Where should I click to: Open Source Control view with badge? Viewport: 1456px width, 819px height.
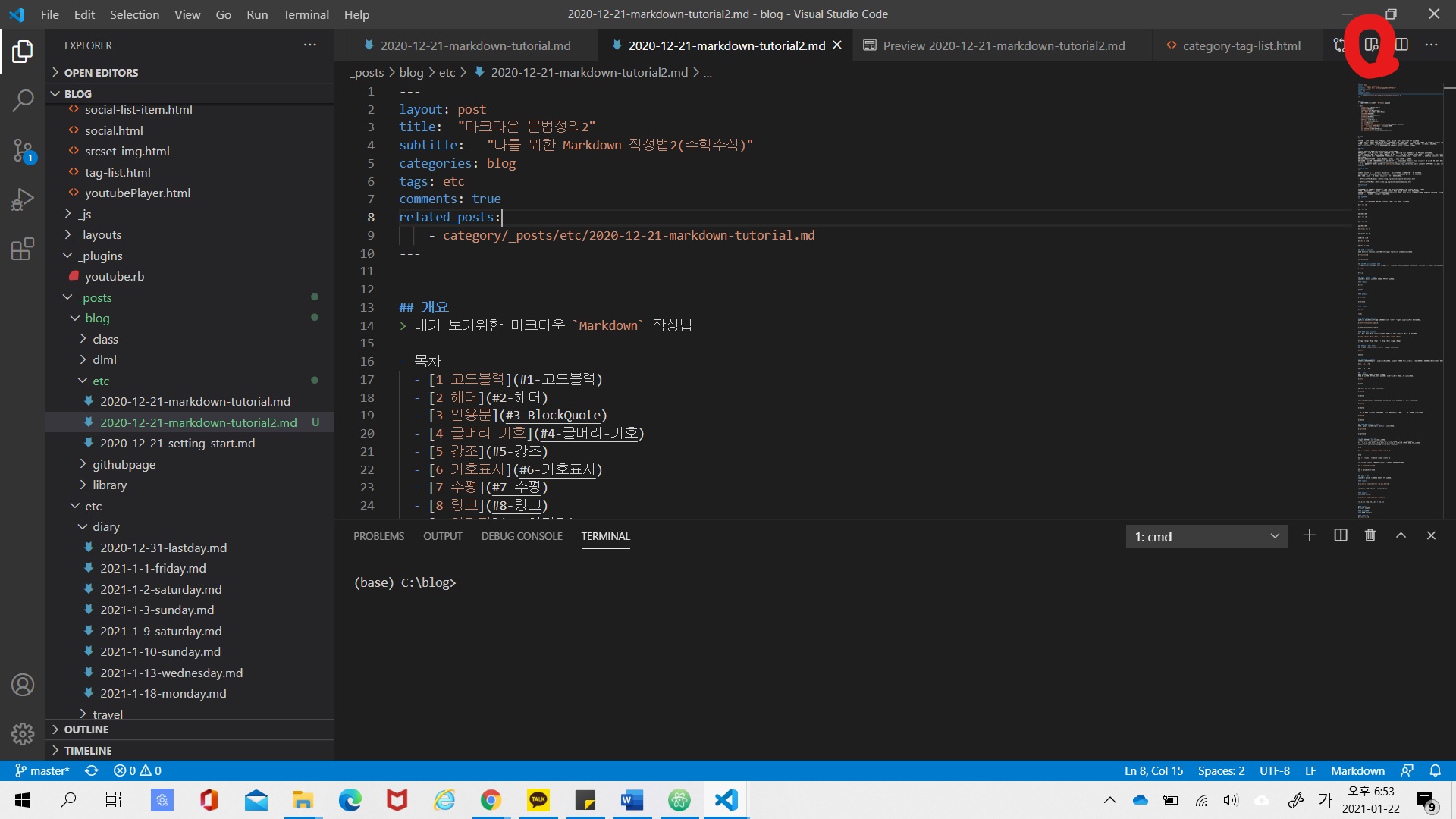23,149
